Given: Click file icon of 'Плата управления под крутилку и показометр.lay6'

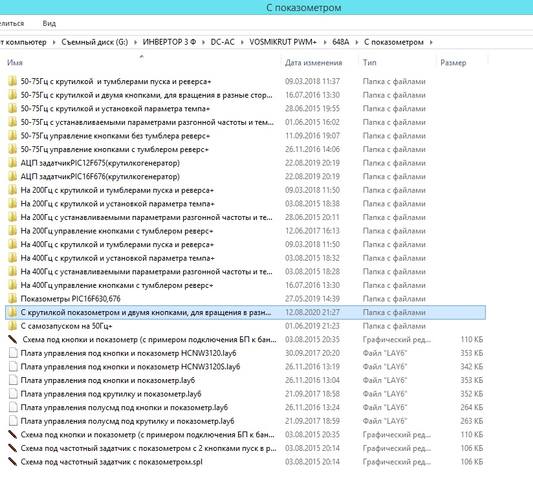Looking at the screenshot, I should pos(13,394).
